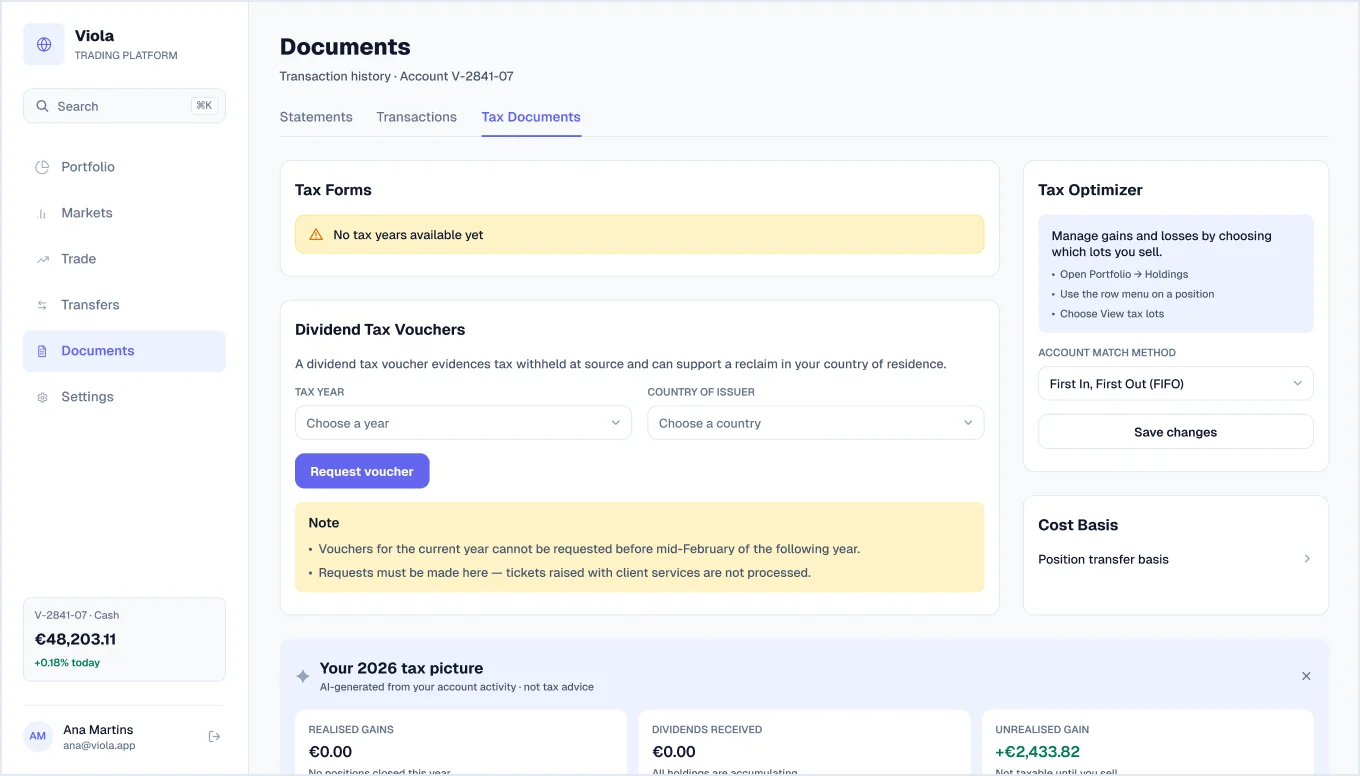Click the cash balance card €48,203.11

coord(124,640)
